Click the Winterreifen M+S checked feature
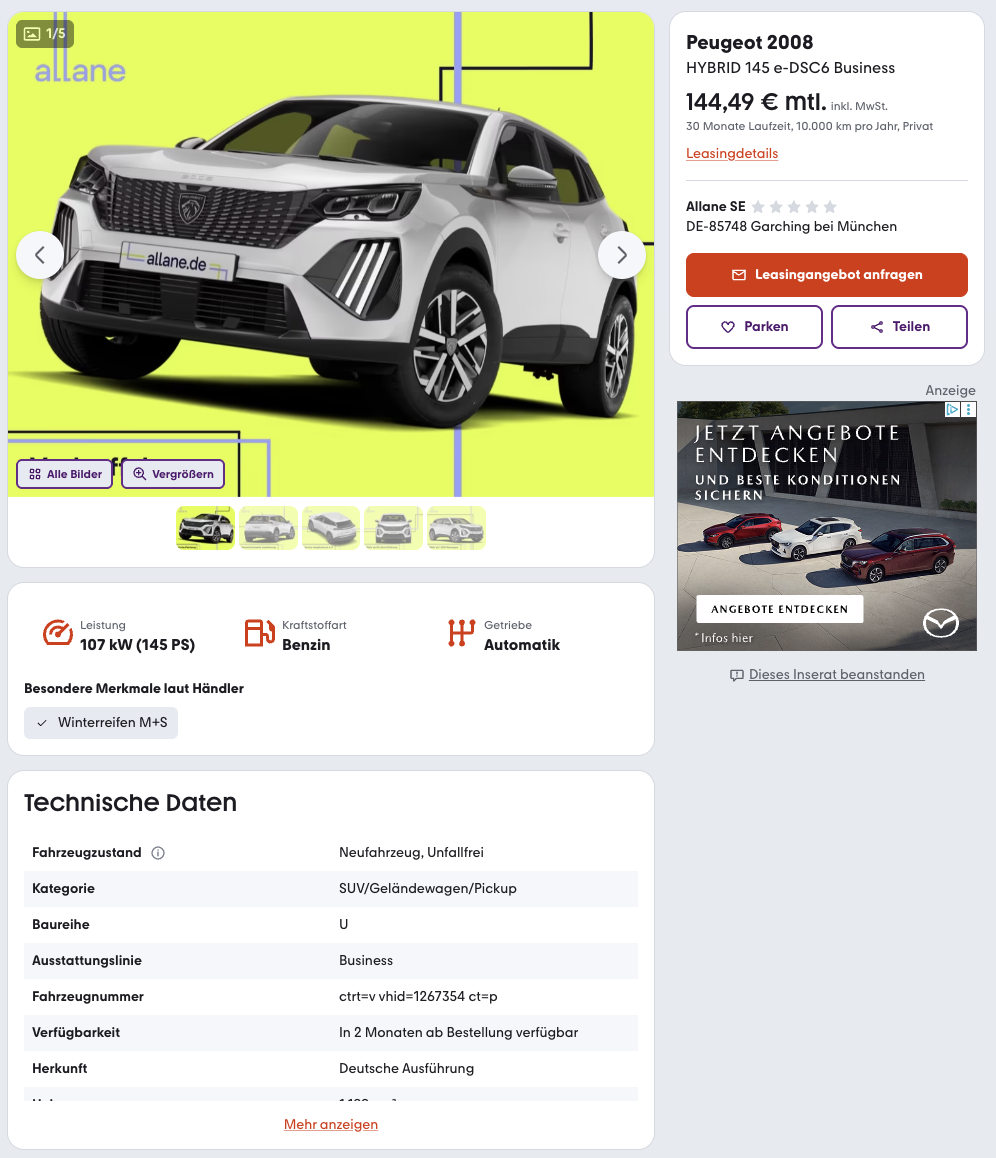 (x=101, y=722)
